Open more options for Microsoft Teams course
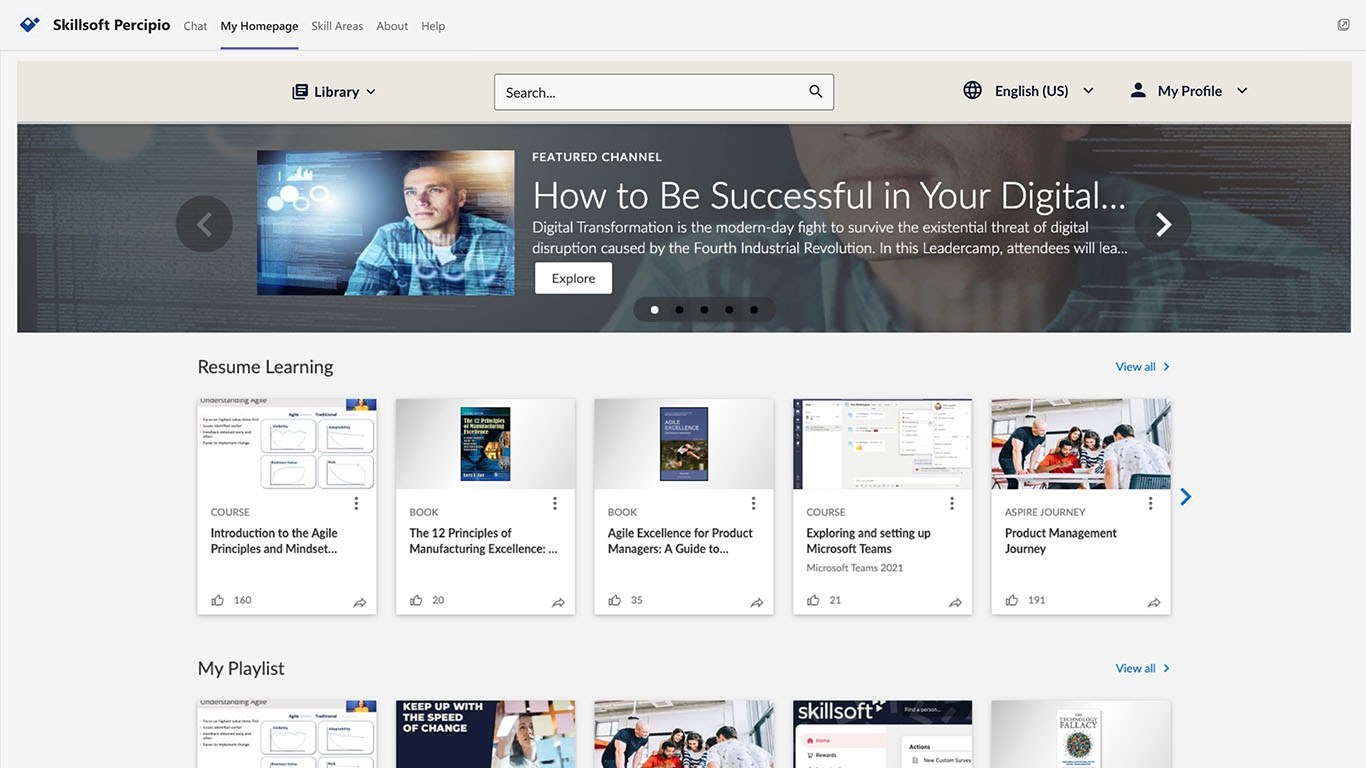Viewport: 1366px width, 768px height. (x=952, y=503)
